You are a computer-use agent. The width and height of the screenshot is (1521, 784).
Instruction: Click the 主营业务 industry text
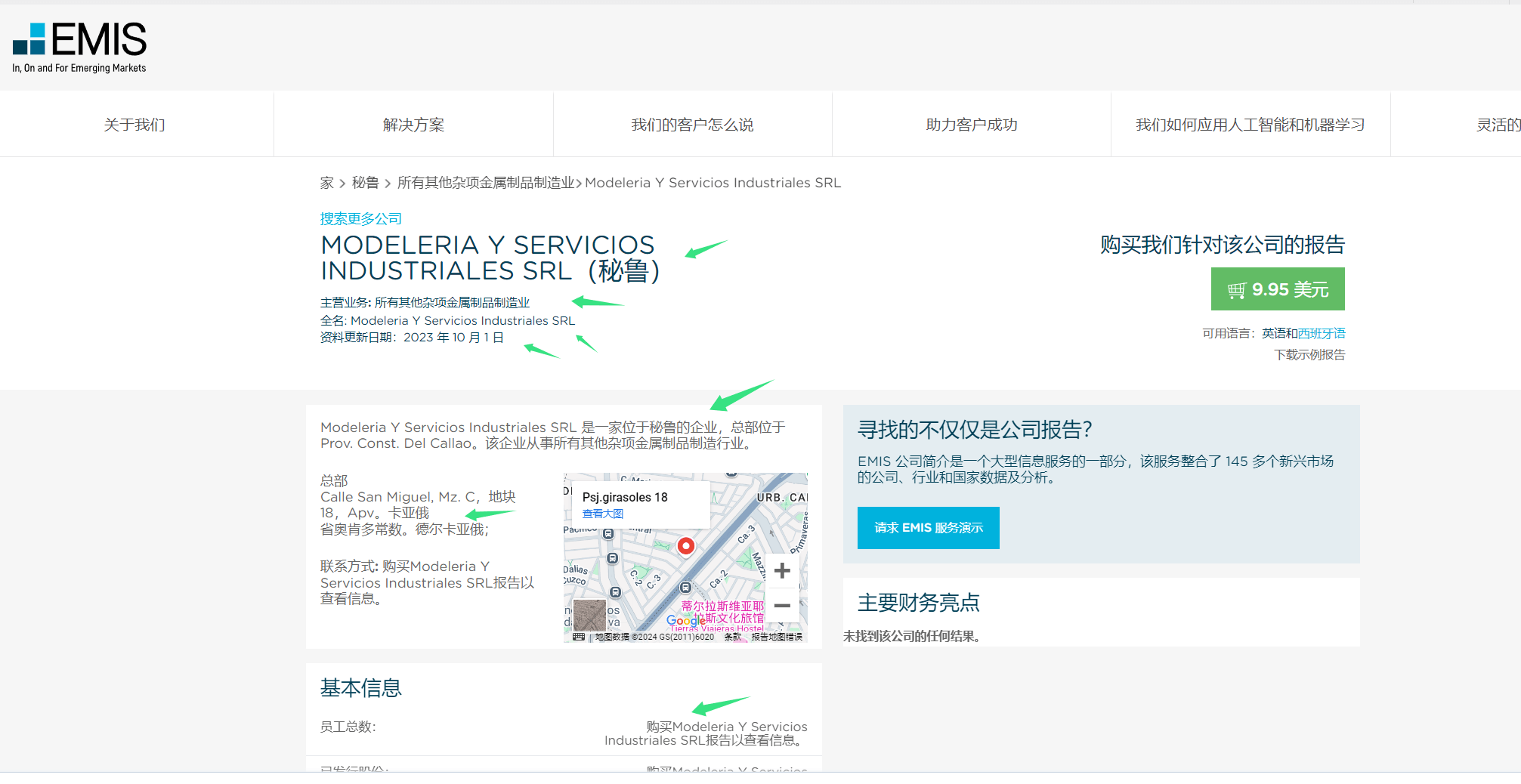coord(425,303)
